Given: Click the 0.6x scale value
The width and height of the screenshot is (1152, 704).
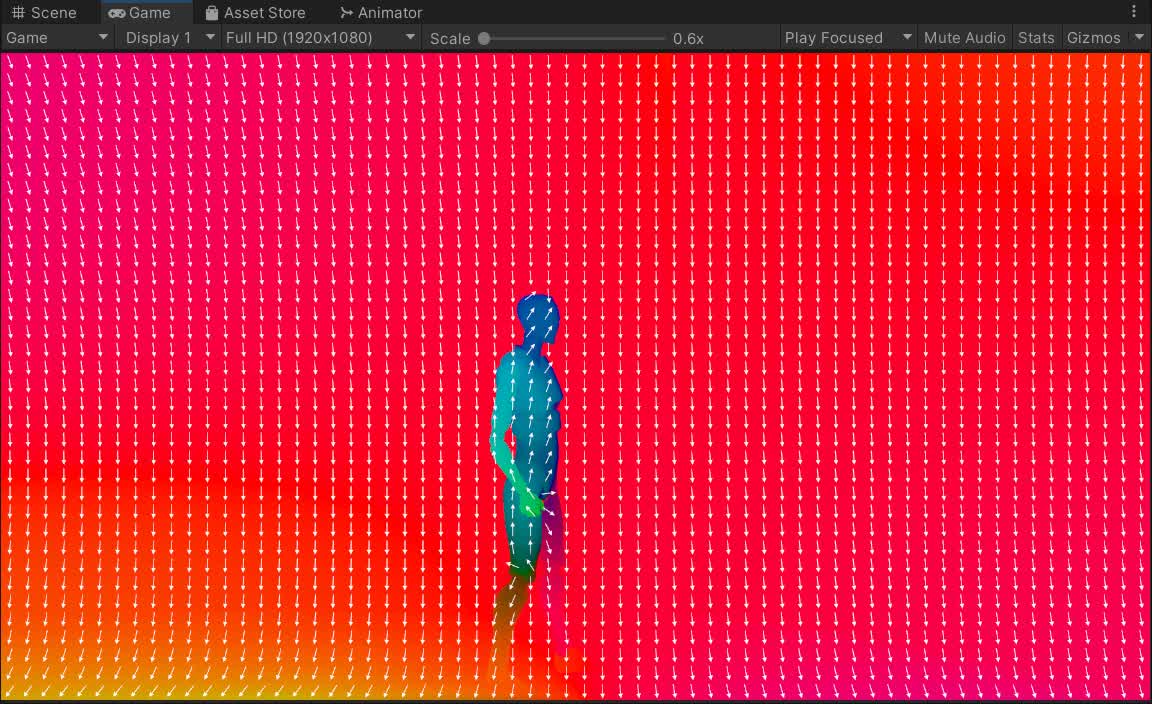Looking at the screenshot, I should pyautogui.click(x=688, y=38).
